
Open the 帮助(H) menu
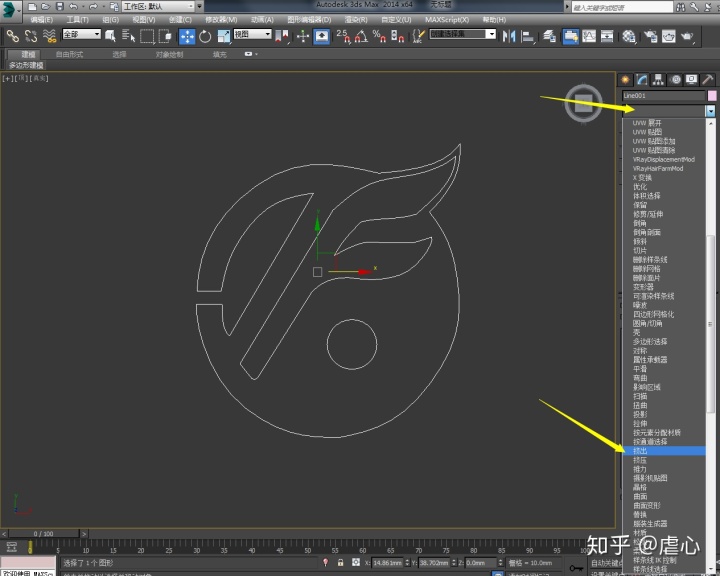point(494,20)
